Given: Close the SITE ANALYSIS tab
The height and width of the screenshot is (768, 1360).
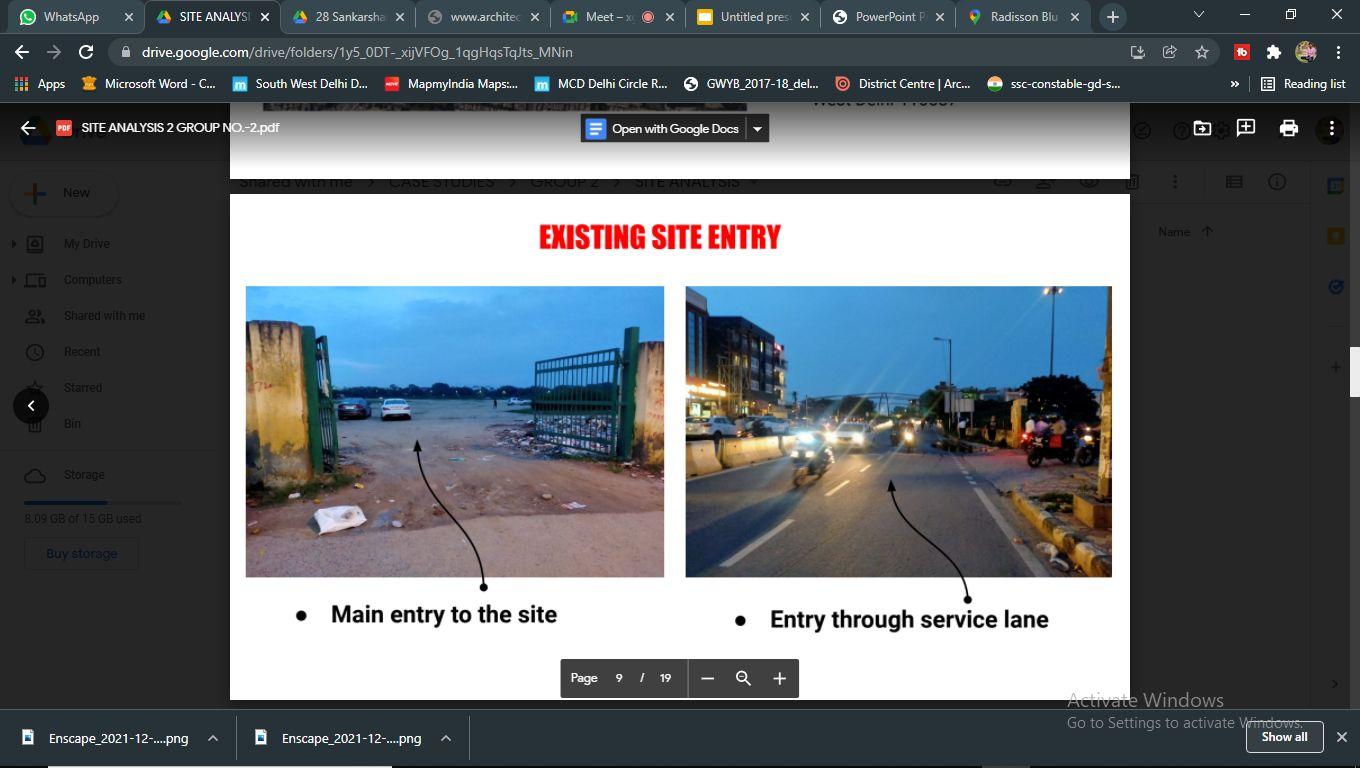Looking at the screenshot, I should pyautogui.click(x=264, y=16).
